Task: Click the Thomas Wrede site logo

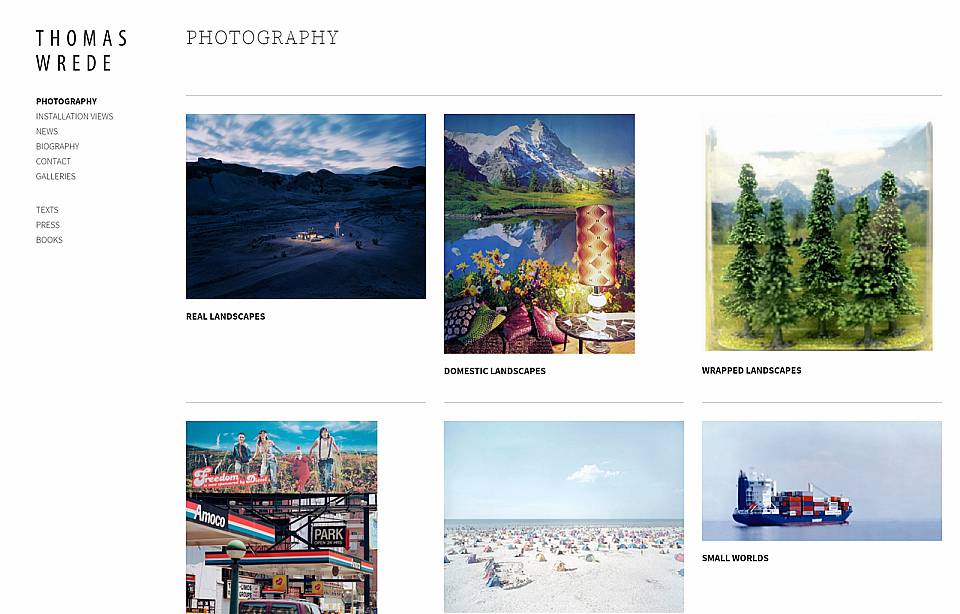Action: 81,50
